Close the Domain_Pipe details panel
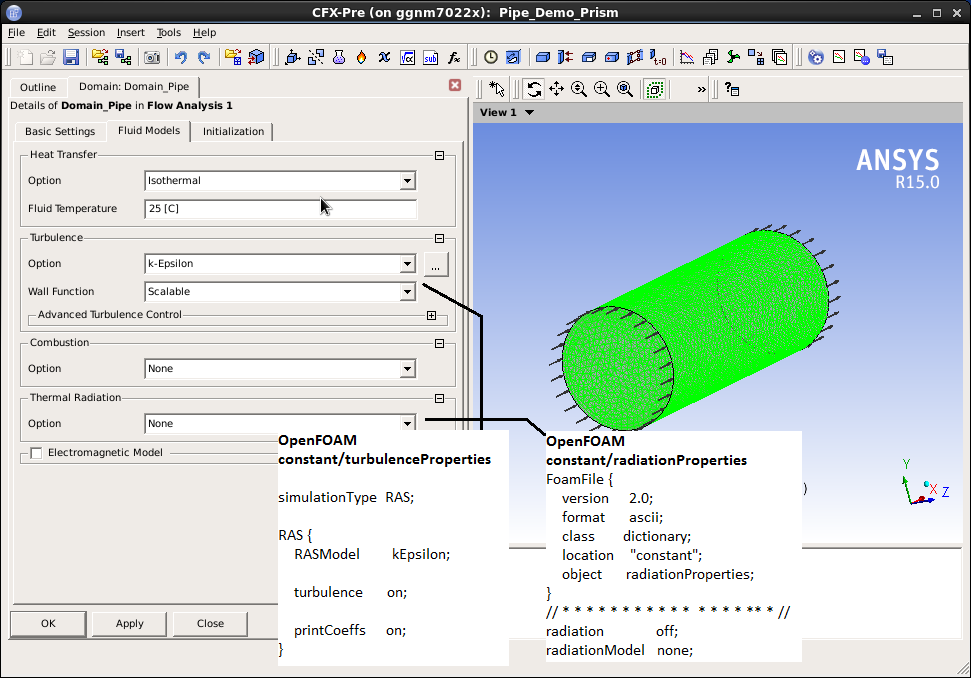The image size is (971, 678). [x=455, y=85]
